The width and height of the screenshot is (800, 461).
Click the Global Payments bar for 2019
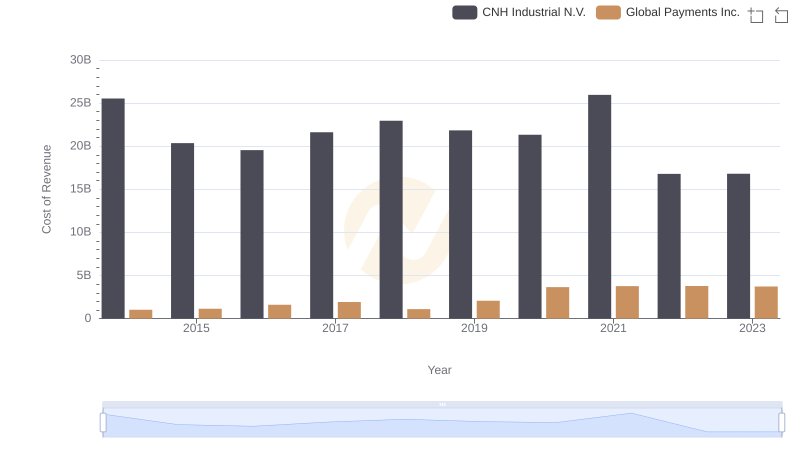[x=488, y=310]
